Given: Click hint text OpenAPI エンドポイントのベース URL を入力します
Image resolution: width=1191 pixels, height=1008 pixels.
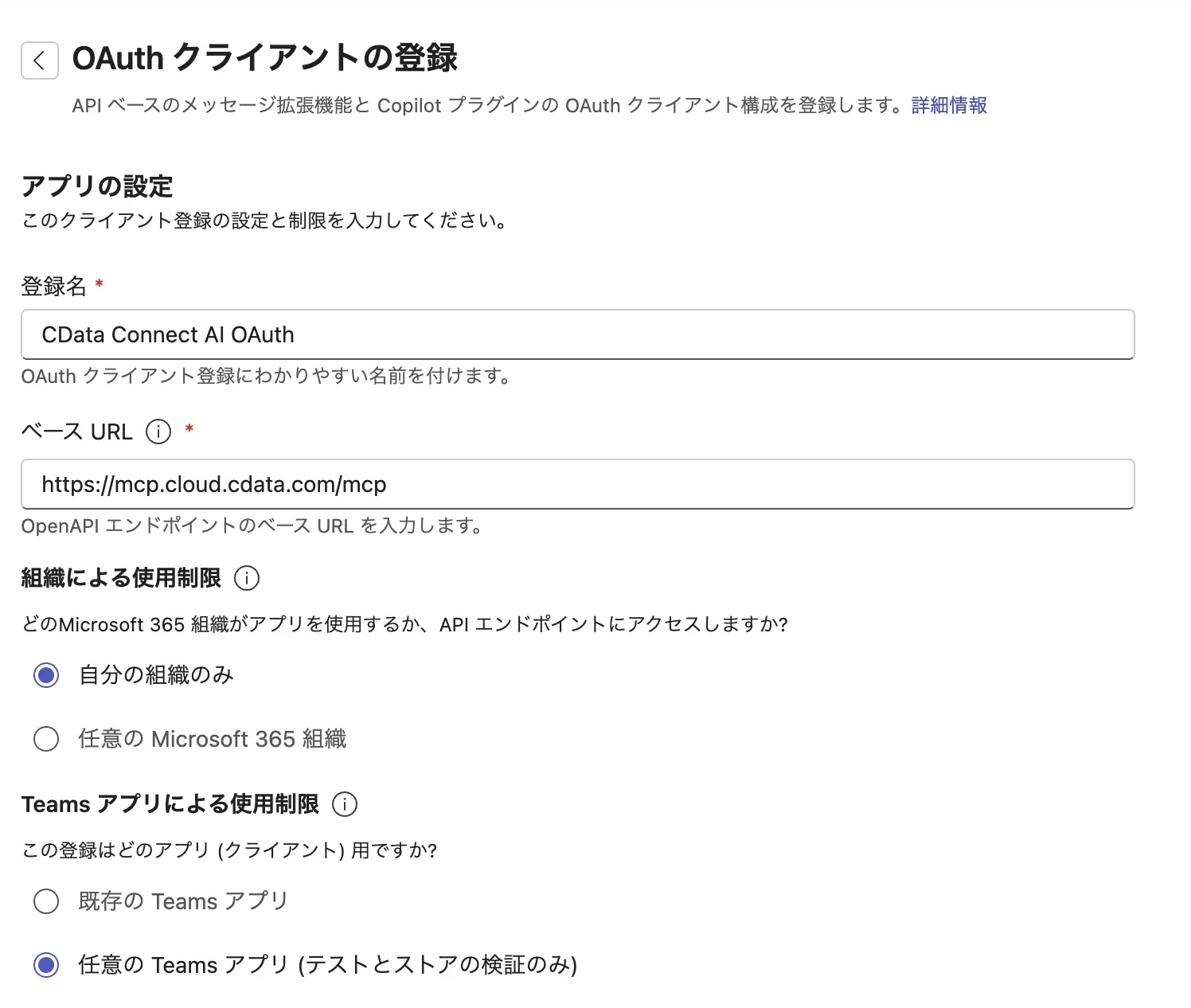Looking at the screenshot, I should click(x=252, y=525).
